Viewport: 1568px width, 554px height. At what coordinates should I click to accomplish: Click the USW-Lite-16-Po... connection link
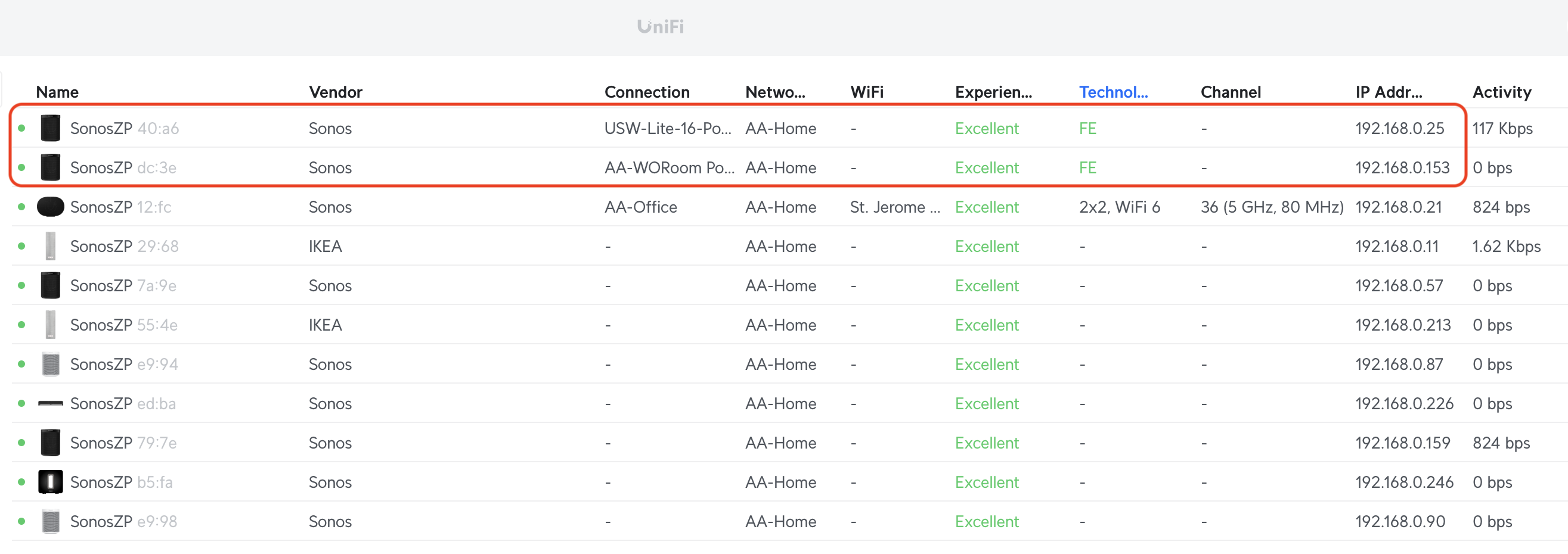668,128
